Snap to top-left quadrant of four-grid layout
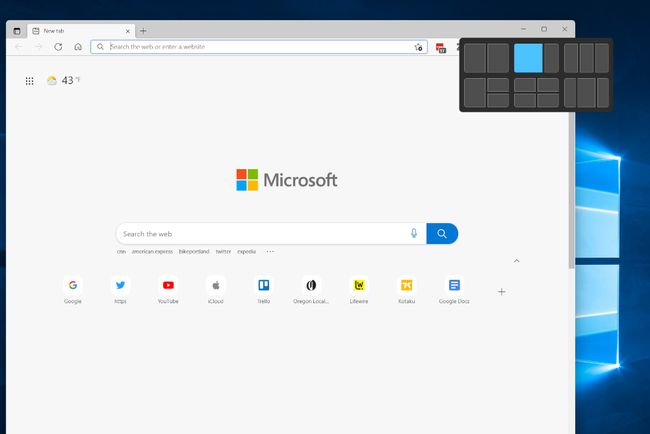The image size is (650, 434). pyautogui.click(x=525, y=85)
